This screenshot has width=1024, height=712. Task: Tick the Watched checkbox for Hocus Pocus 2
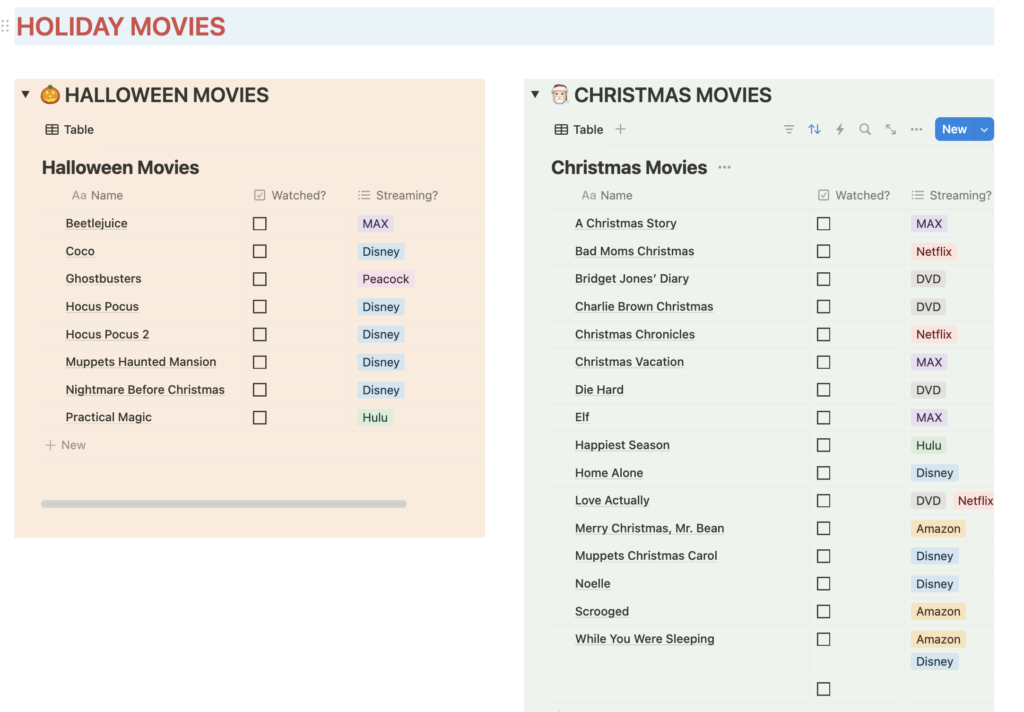point(260,335)
